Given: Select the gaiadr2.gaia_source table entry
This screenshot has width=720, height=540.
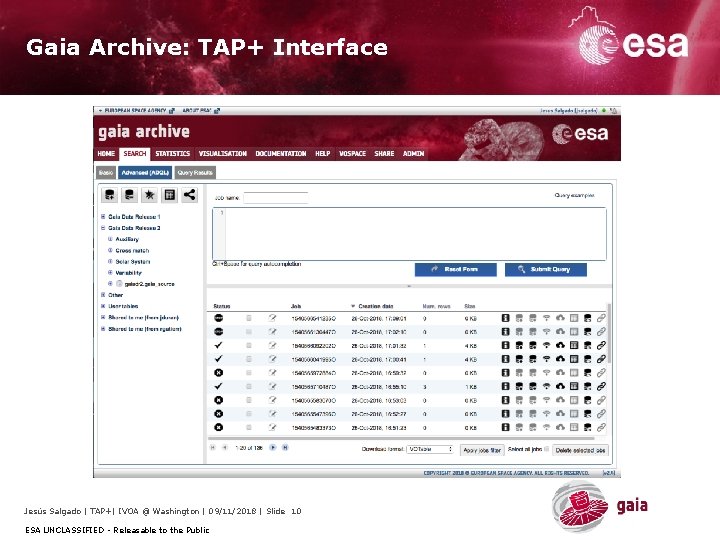Looking at the screenshot, I should pos(150,284).
